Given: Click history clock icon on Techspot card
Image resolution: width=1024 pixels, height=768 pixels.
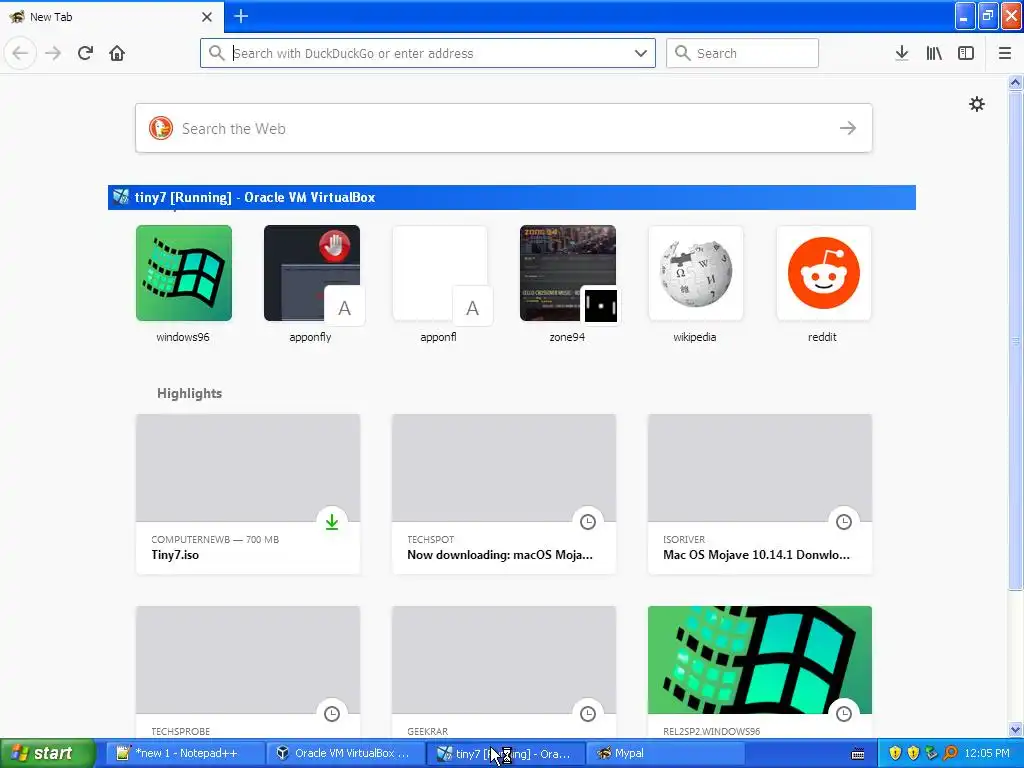Looking at the screenshot, I should [588, 522].
